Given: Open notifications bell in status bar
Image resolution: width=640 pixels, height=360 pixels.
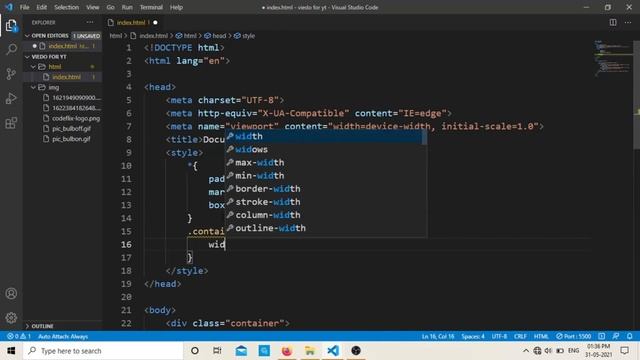Looking at the screenshot, I should [x=630, y=336].
